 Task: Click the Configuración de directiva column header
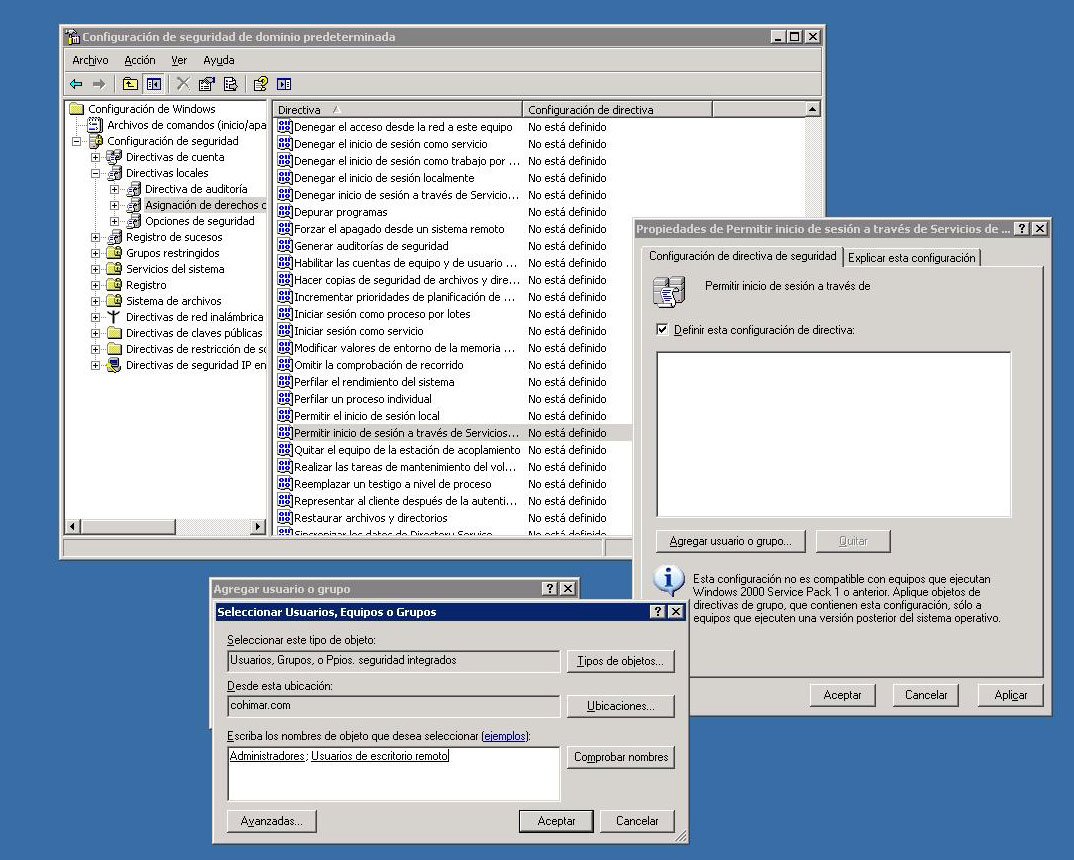(617, 110)
